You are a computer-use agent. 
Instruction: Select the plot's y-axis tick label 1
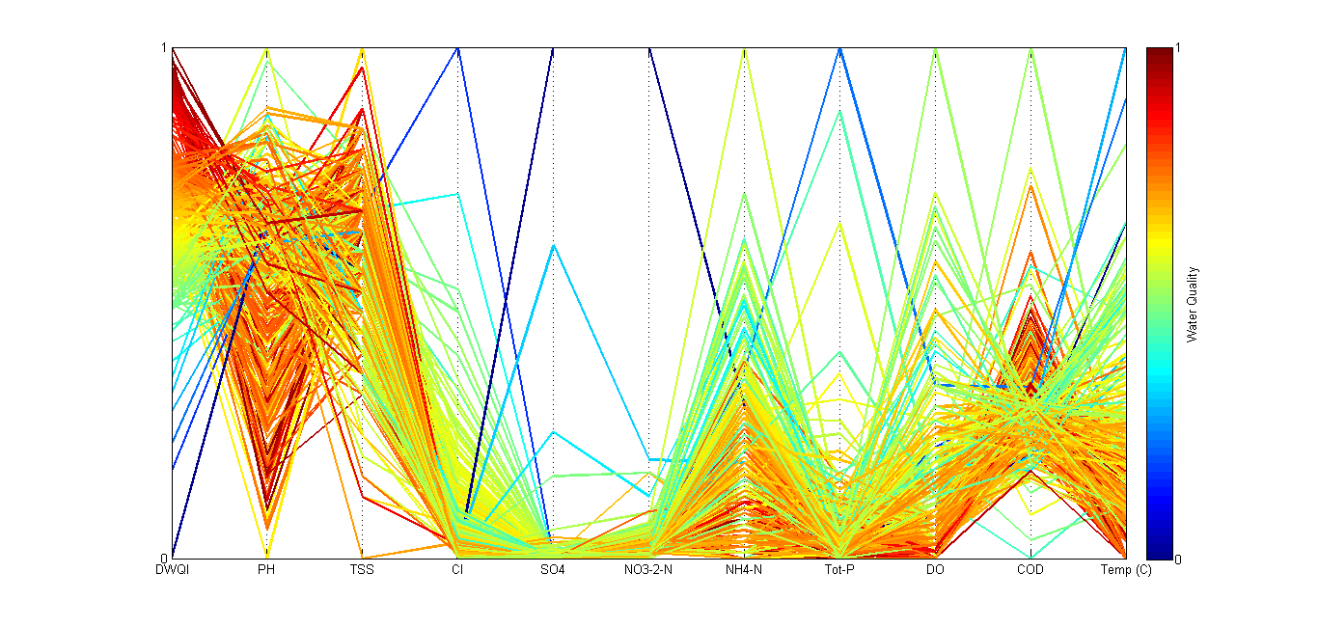pos(166,48)
